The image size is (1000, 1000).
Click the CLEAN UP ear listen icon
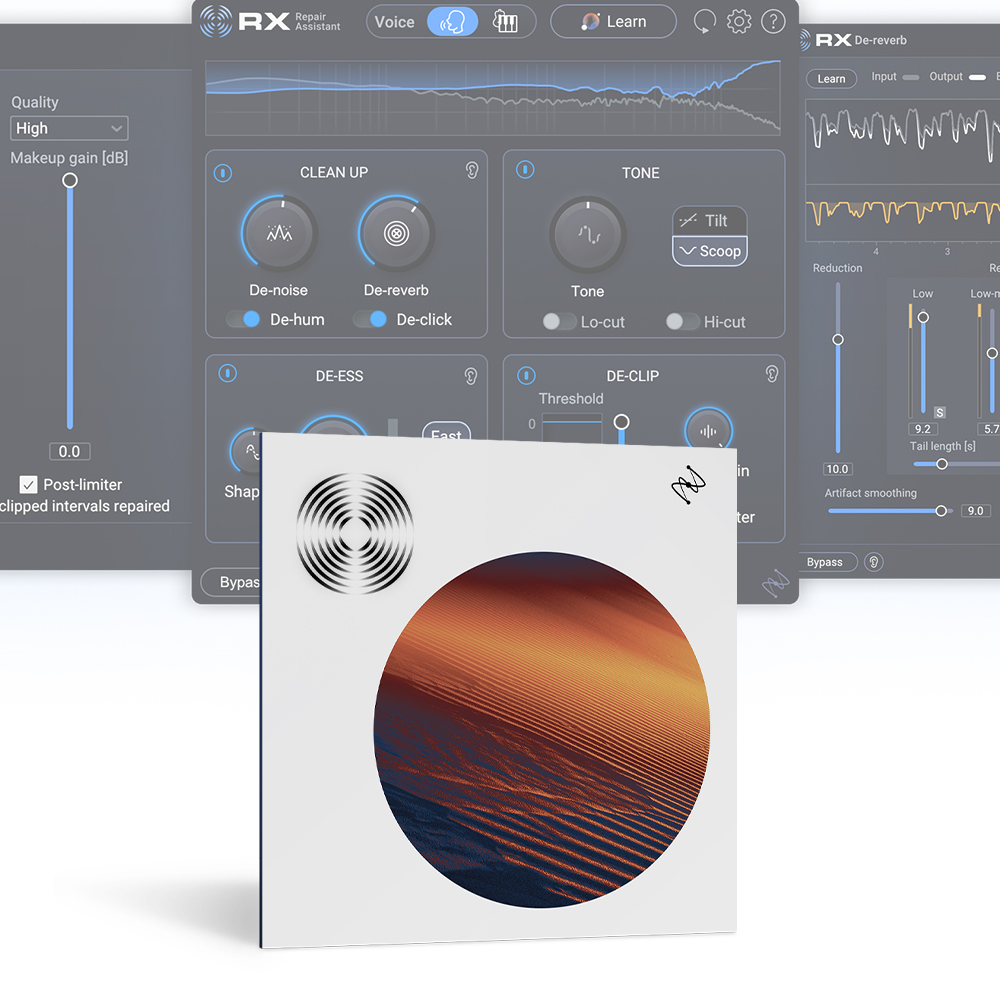(x=471, y=170)
